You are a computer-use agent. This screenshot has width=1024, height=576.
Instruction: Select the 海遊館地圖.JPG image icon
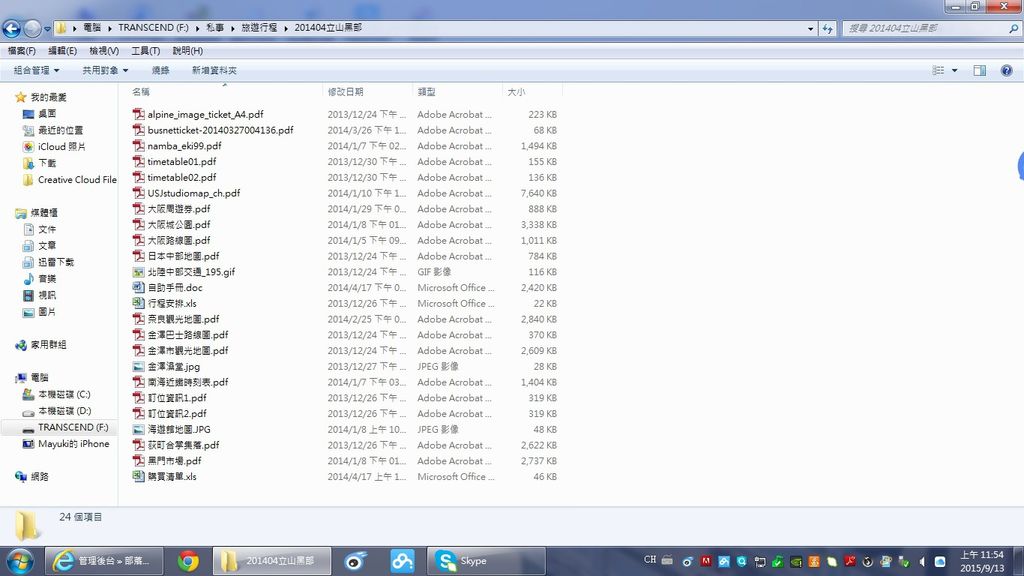(138, 429)
